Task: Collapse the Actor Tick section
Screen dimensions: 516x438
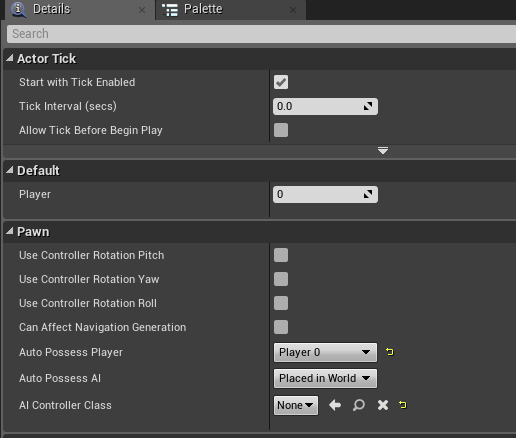Action: (10, 58)
